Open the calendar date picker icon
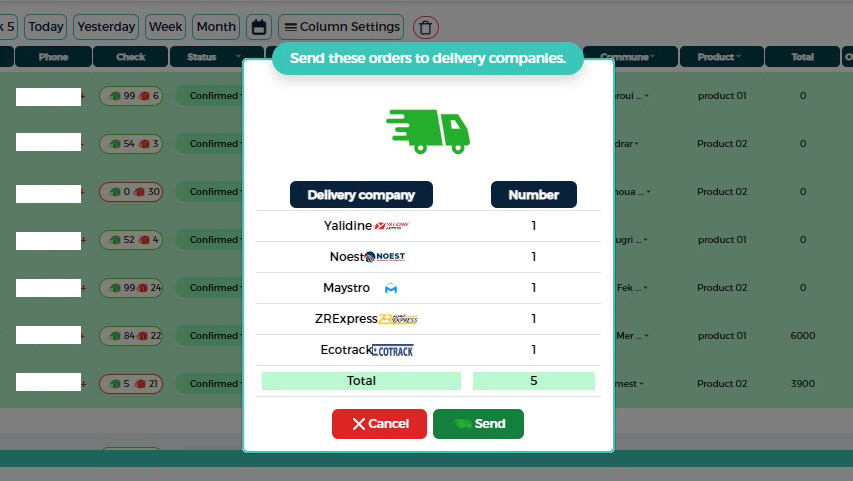Screen dimensions: 853x481 tap(259, 27)
